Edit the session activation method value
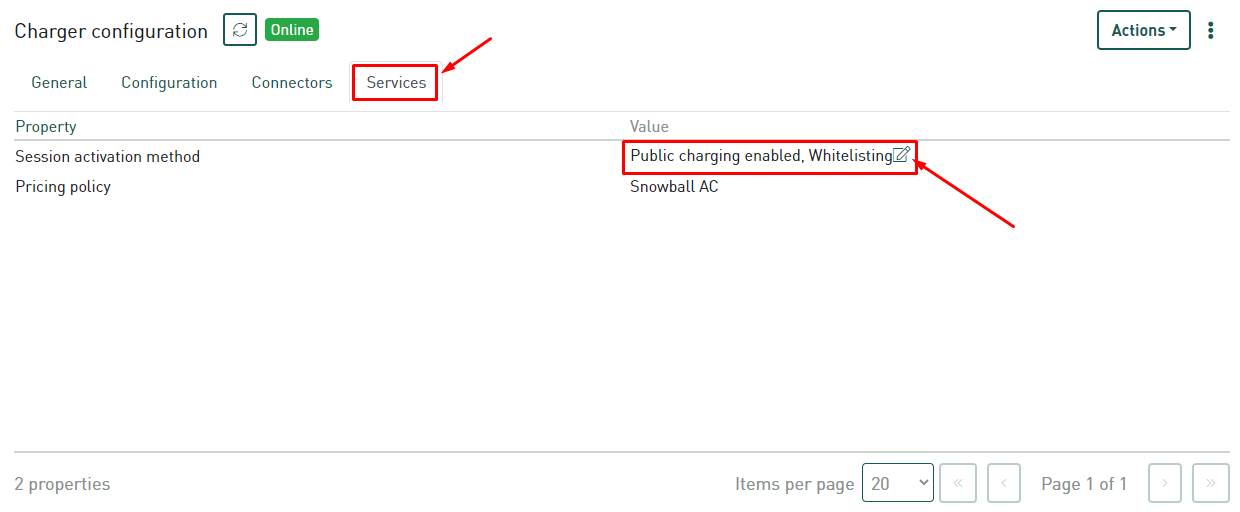1240x512 pixels. [x=901, y=155]
